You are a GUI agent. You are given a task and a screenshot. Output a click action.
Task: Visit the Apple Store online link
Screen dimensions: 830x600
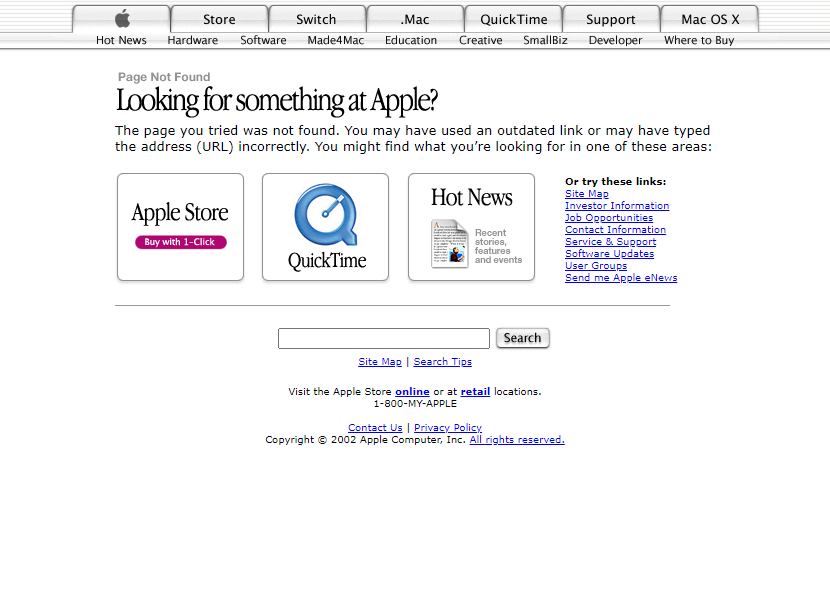pos(412,392)
